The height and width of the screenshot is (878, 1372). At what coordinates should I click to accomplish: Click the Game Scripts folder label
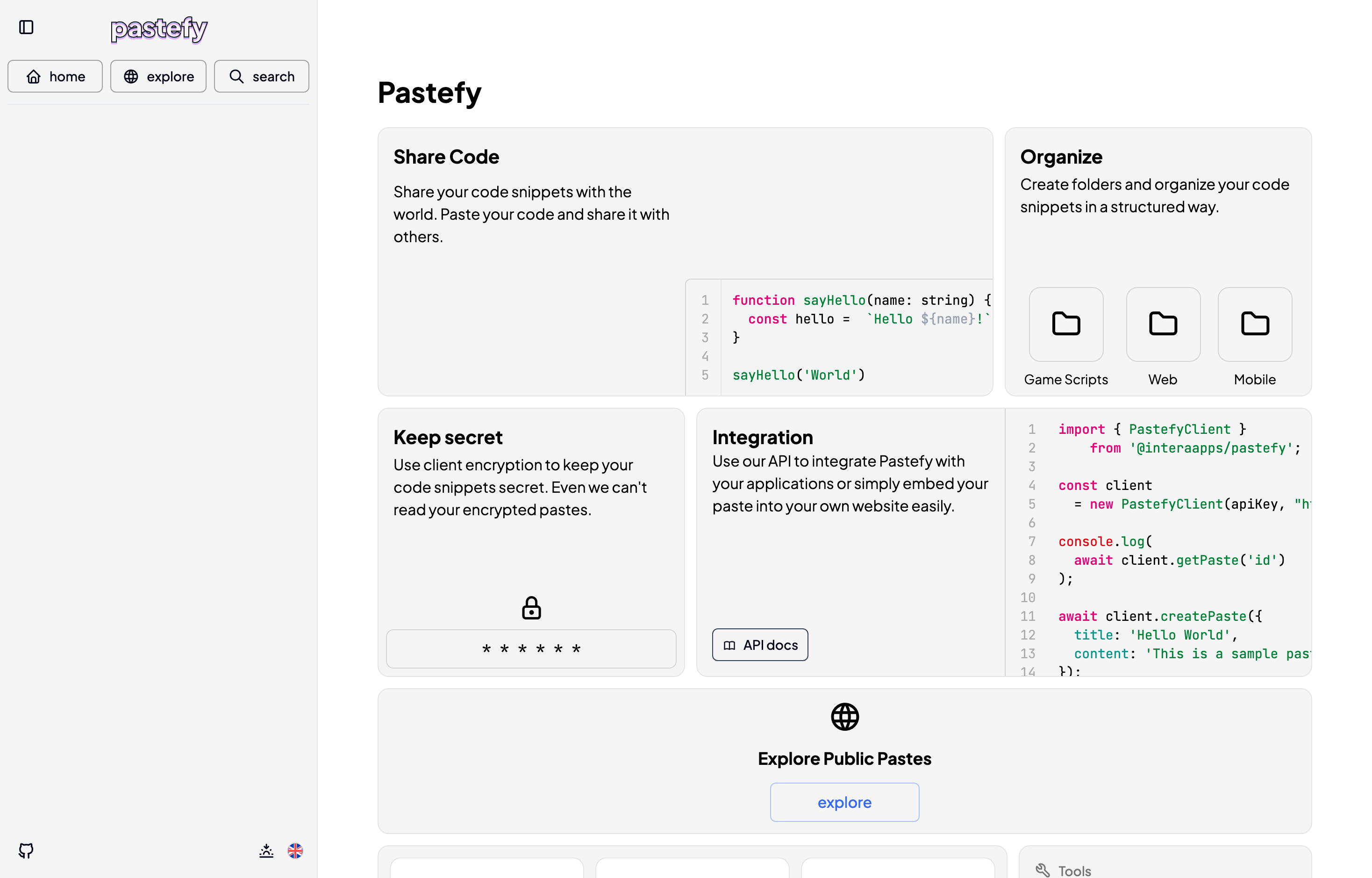[1066, 380]
